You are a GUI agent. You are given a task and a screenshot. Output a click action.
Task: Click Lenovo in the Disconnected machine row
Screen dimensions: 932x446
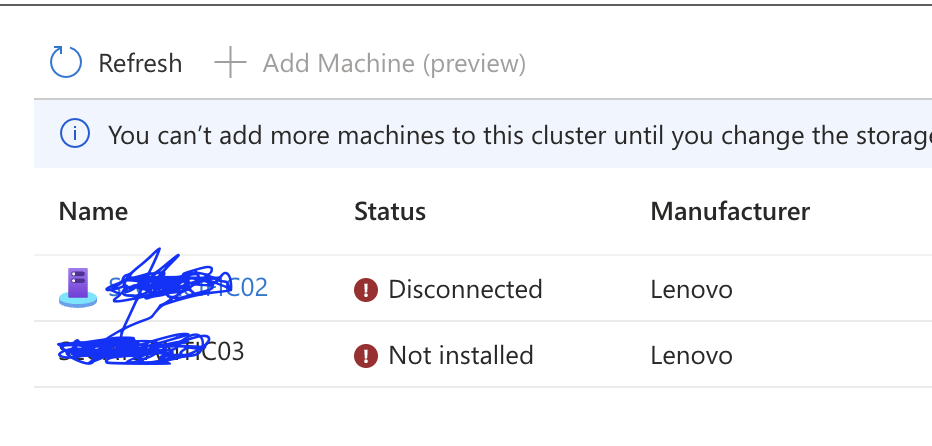point(691,290)
